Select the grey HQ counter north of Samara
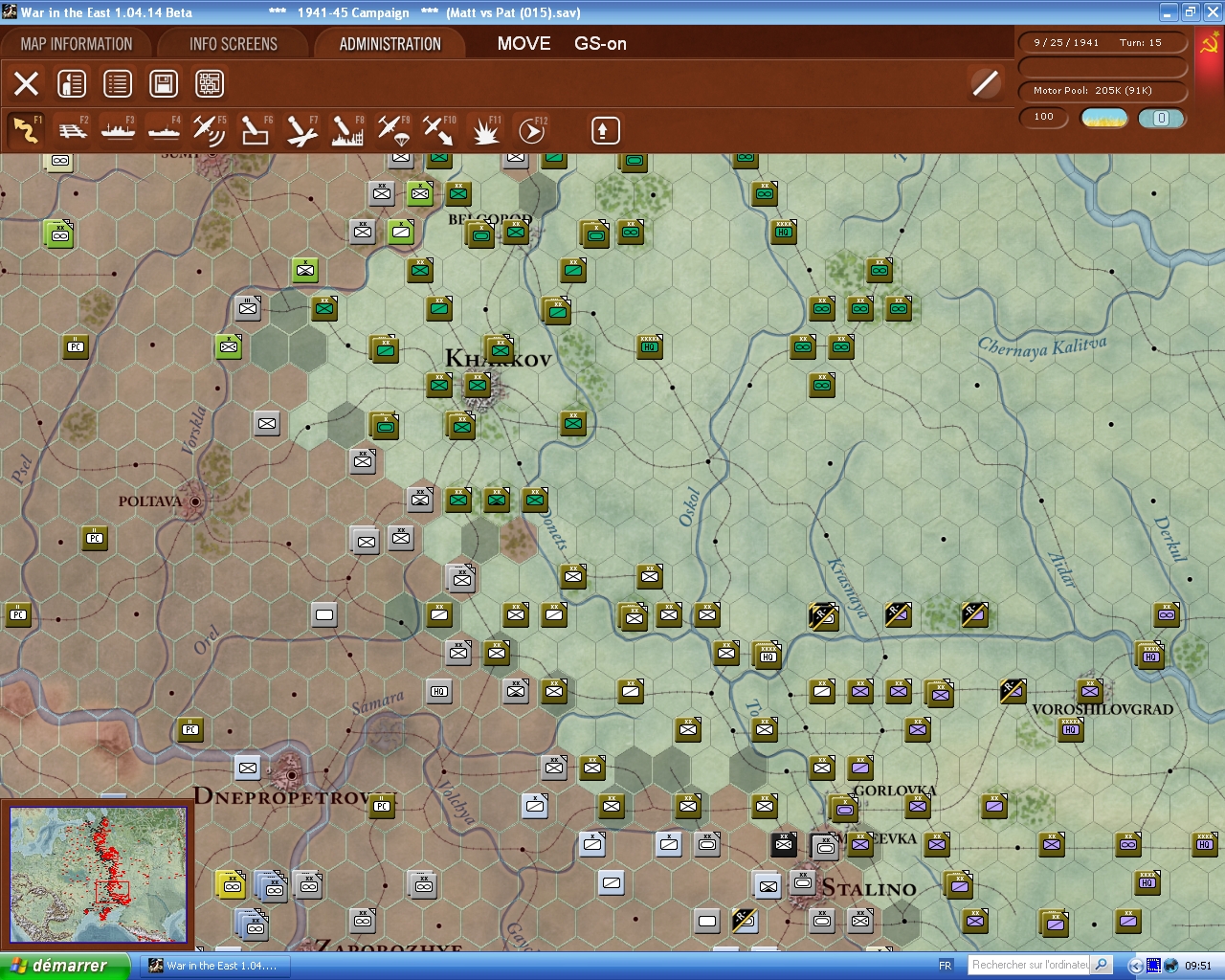Image resolution: width=1225 pixels, height=980 pixels. pyautogui.click(x=439, y=691)
